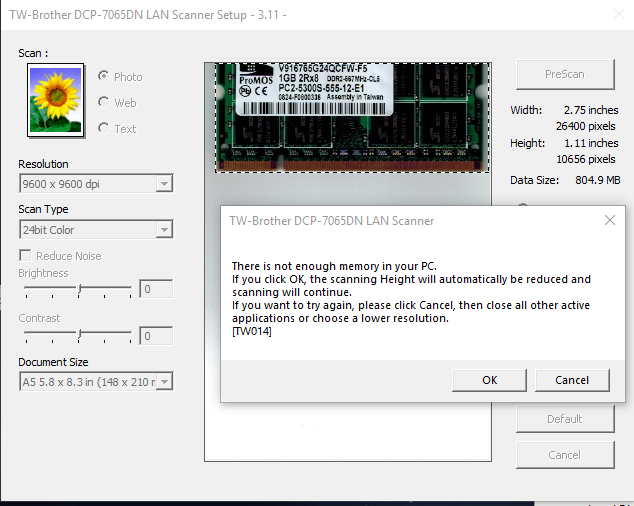Click the [TW014] error code text

point(251,331)
